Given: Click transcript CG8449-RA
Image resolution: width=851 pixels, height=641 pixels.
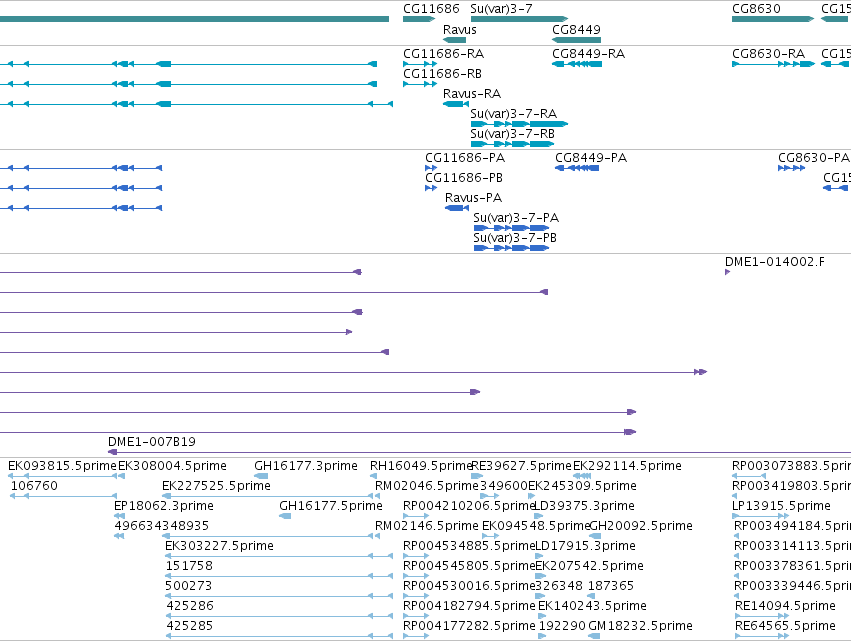Looking at the screenshot, I should tap(577, 64).
